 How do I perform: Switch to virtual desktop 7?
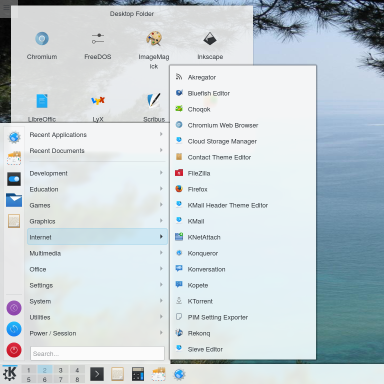point(61,379)
